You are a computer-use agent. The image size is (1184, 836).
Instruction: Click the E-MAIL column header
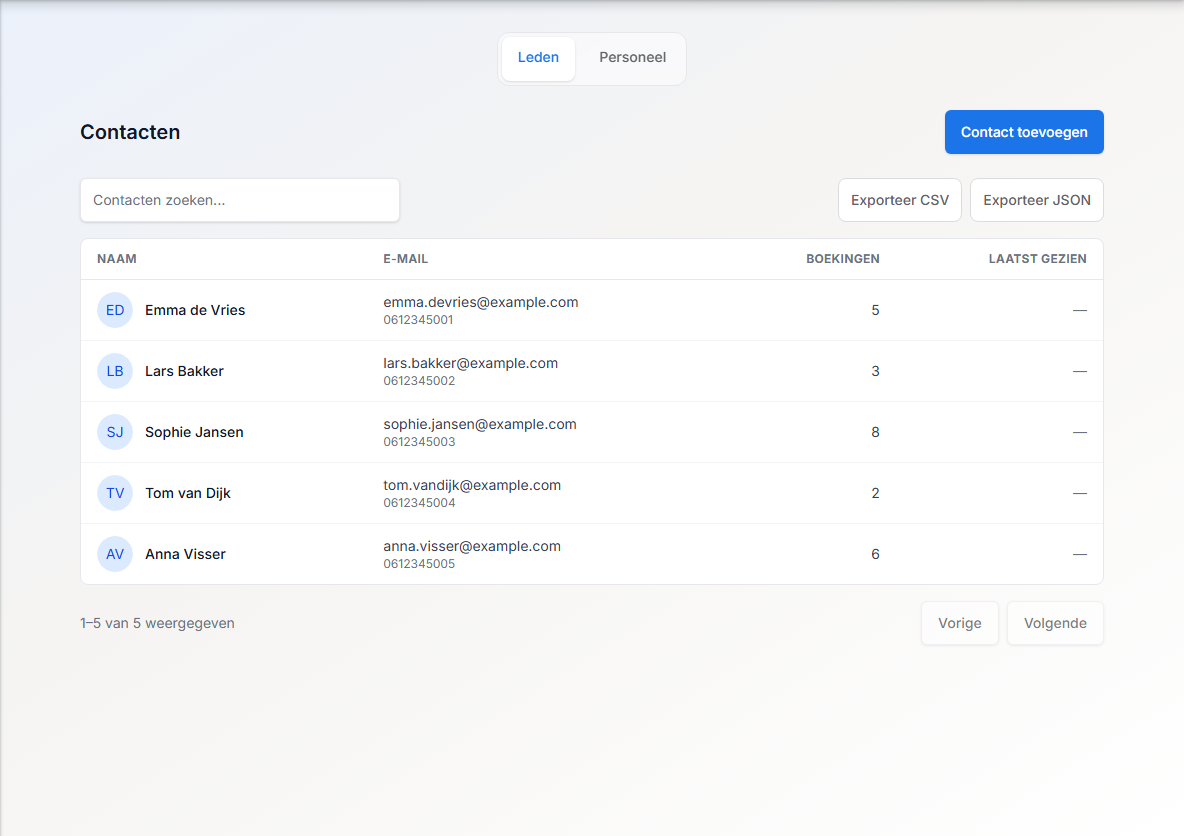tap(405, 259)
